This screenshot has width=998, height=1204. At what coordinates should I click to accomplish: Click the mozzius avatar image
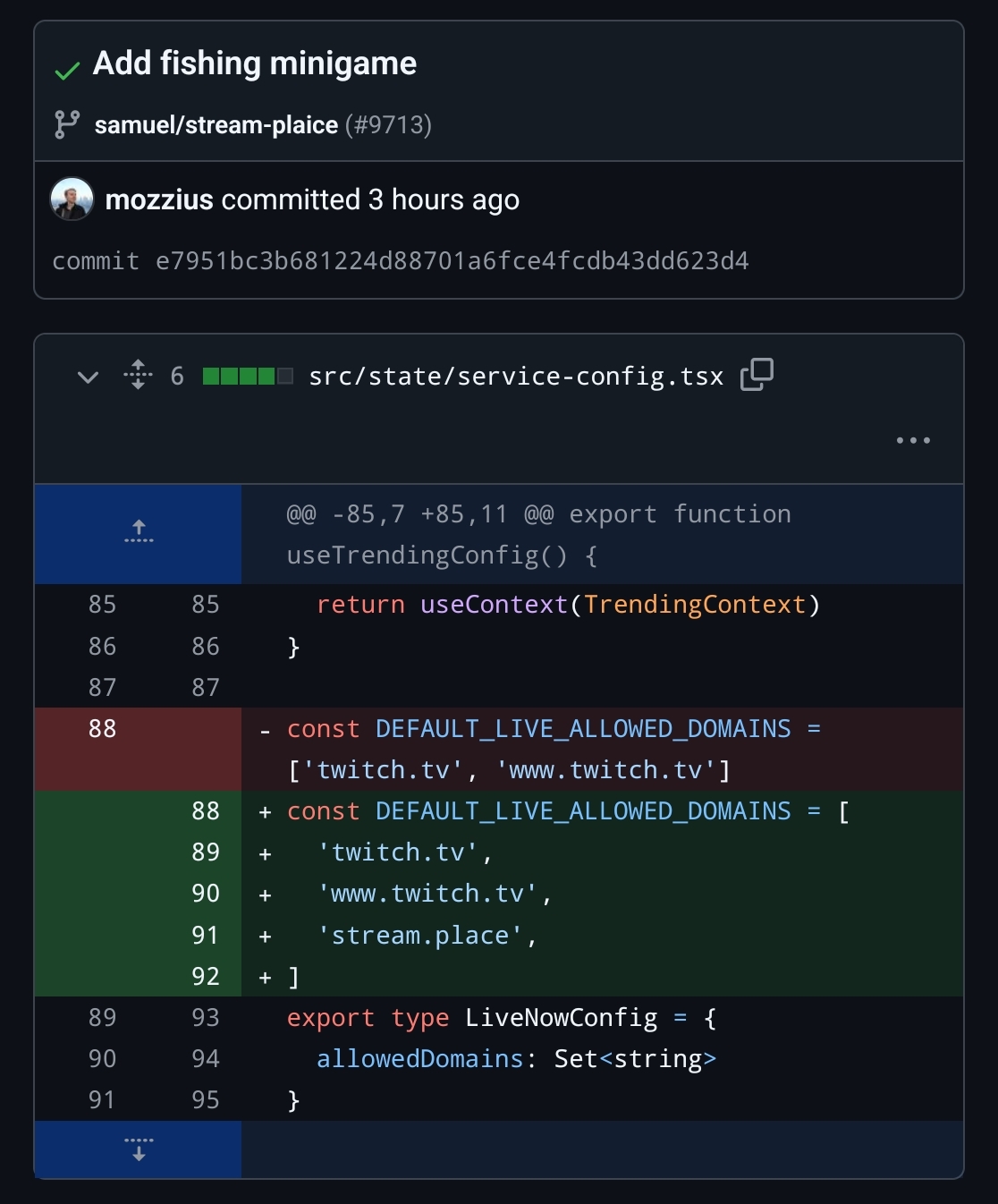point(72,199)
